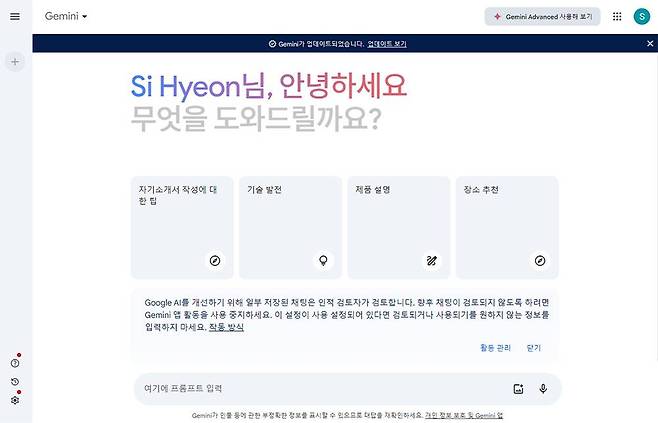Open the settings gear icon

pyautogui.click(x=15, y=400)
